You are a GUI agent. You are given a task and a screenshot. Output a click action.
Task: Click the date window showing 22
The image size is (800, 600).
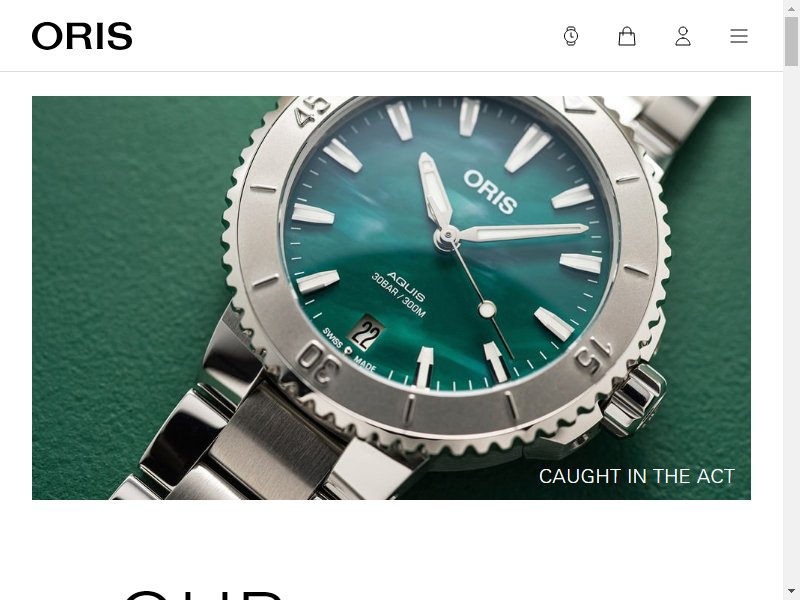coord(365,334)
